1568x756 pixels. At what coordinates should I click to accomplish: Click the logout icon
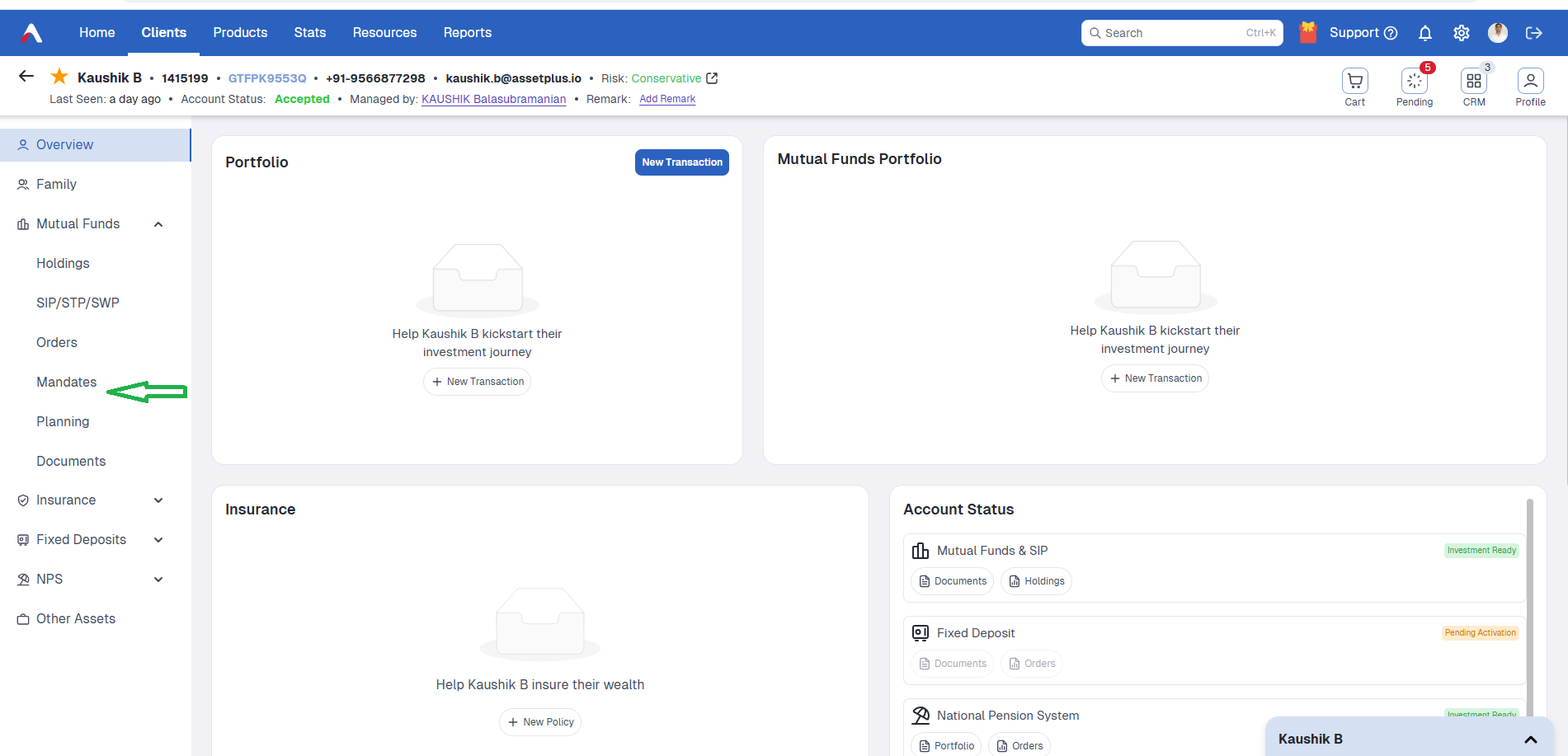click(1534, 33)
